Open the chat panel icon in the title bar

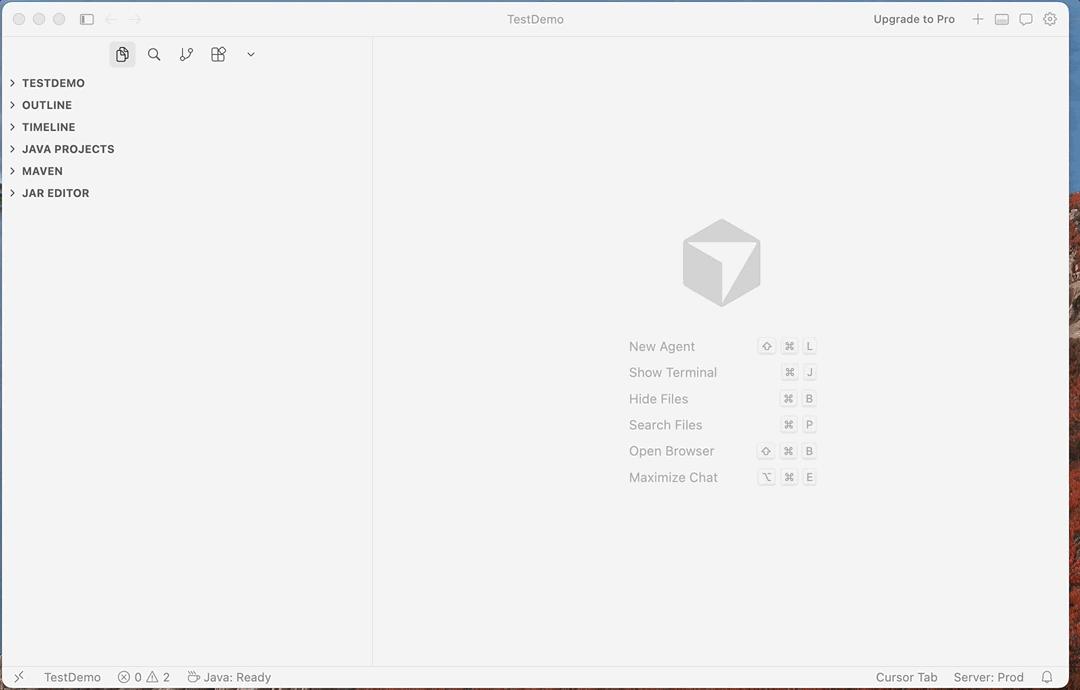coord(1025,19)
